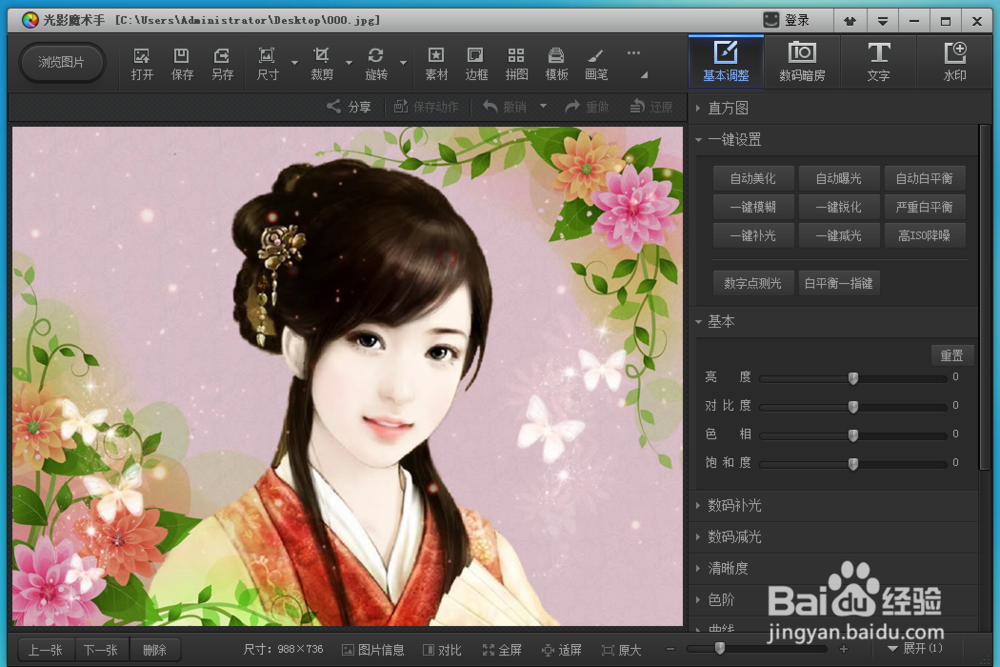Open the 尺寸 dropdown arrow
The width and height of the screenshot is (1000, 667).
[295, 62]
